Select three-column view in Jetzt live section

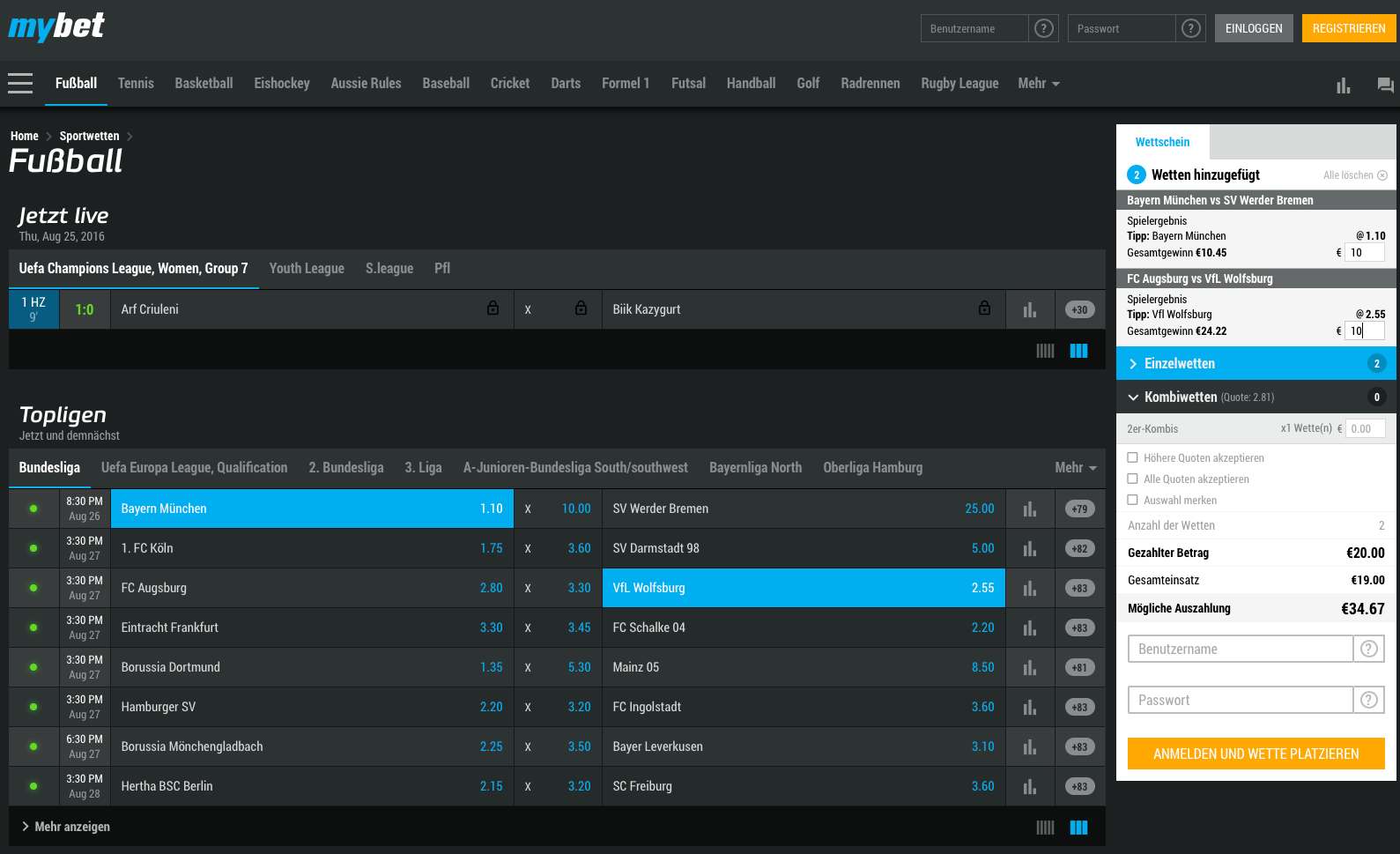pos(1078,351)
